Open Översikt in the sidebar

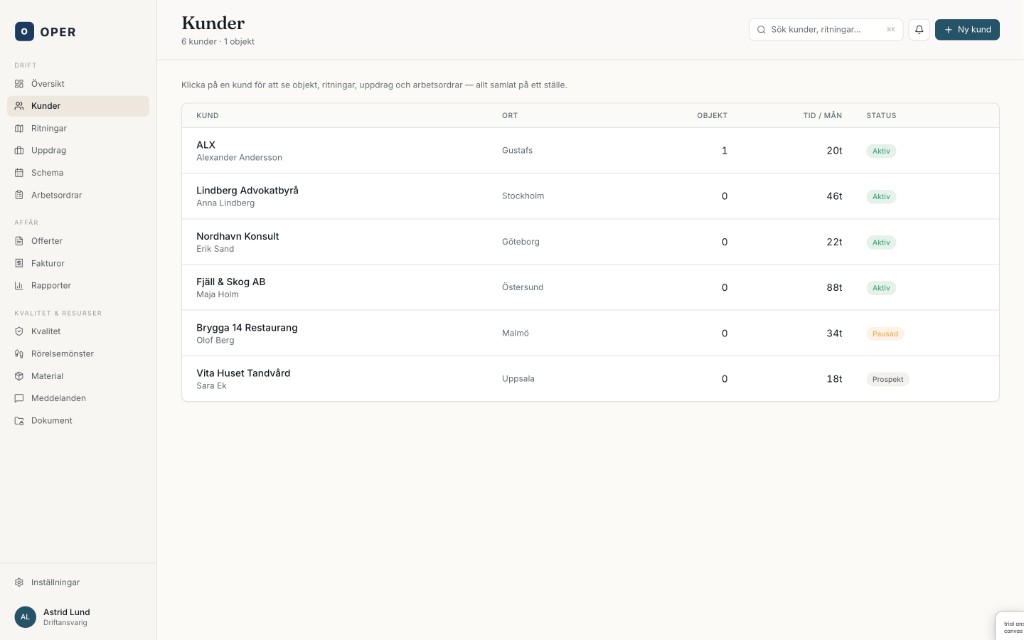click(78, 84)
